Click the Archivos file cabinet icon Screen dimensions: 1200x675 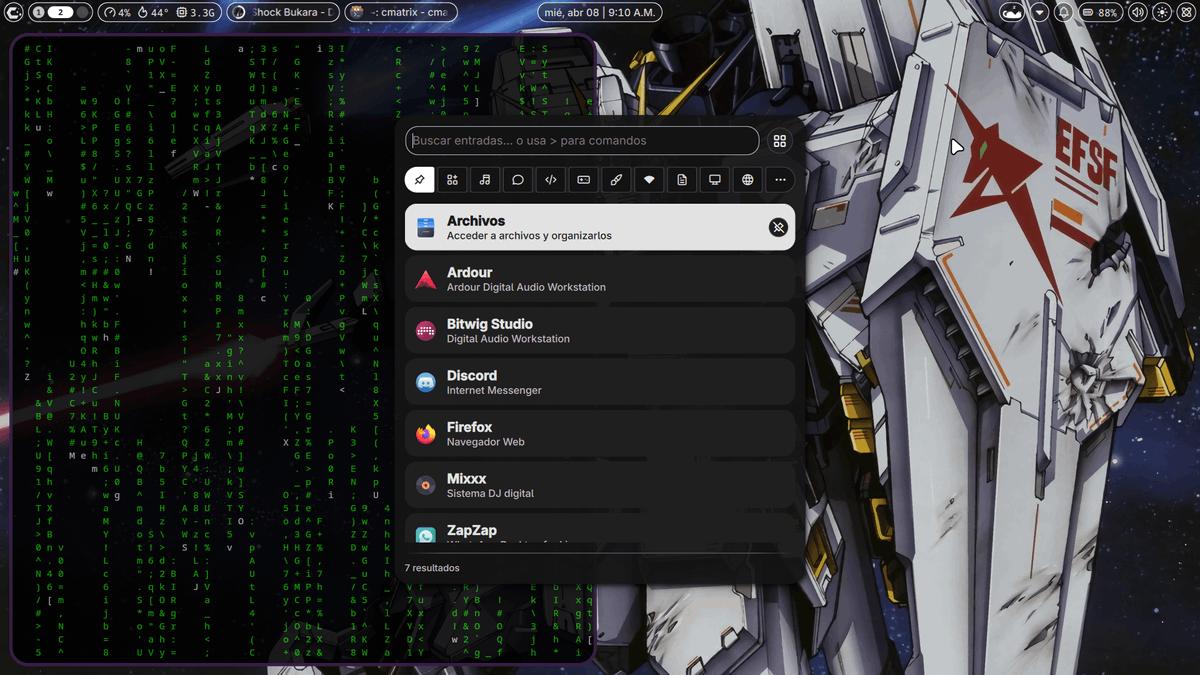coord(426,228)
